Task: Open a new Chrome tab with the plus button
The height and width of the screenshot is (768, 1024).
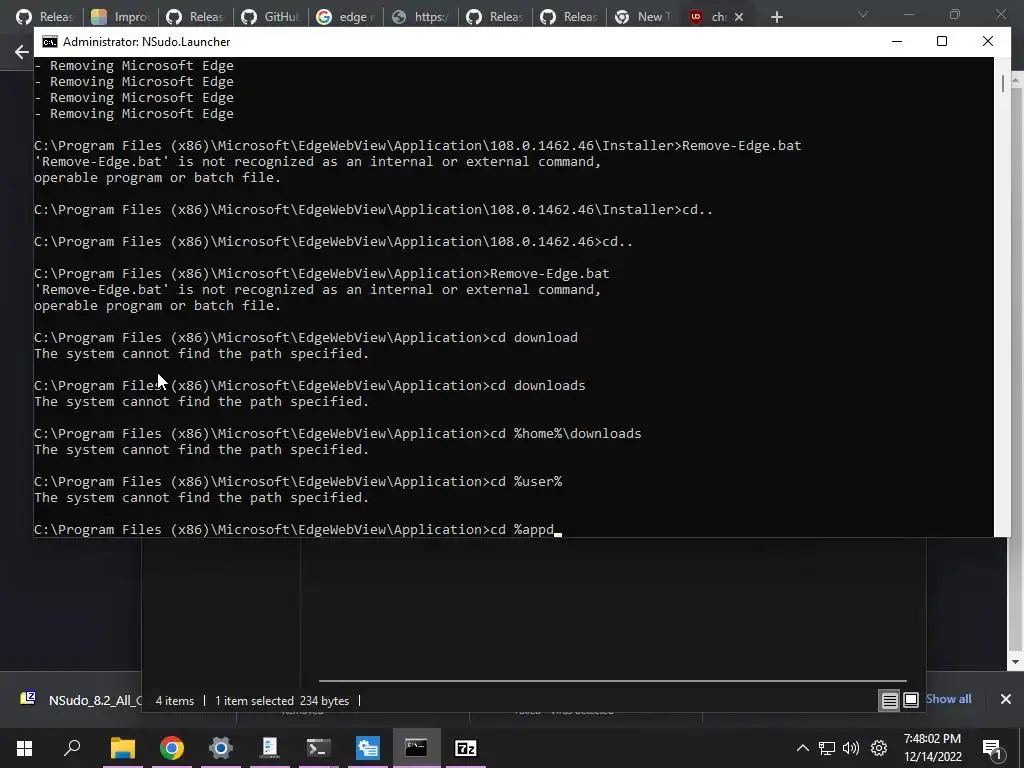Action: 776,17
